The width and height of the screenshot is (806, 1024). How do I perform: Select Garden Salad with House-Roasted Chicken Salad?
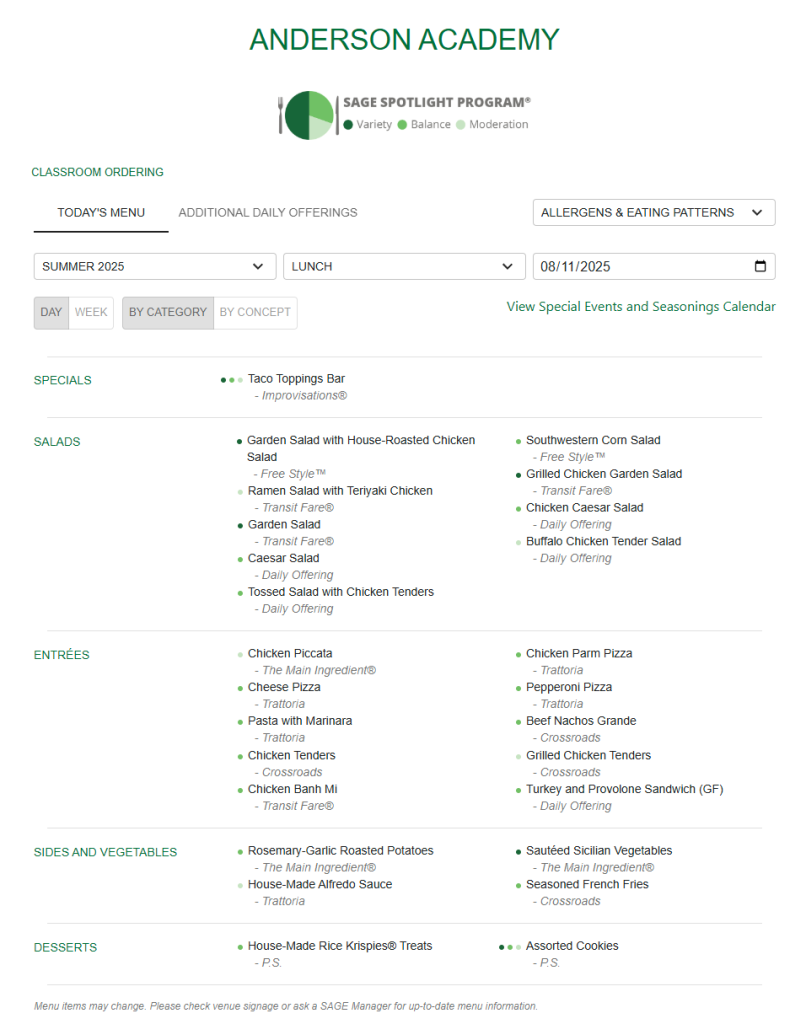tap(361, 449)
